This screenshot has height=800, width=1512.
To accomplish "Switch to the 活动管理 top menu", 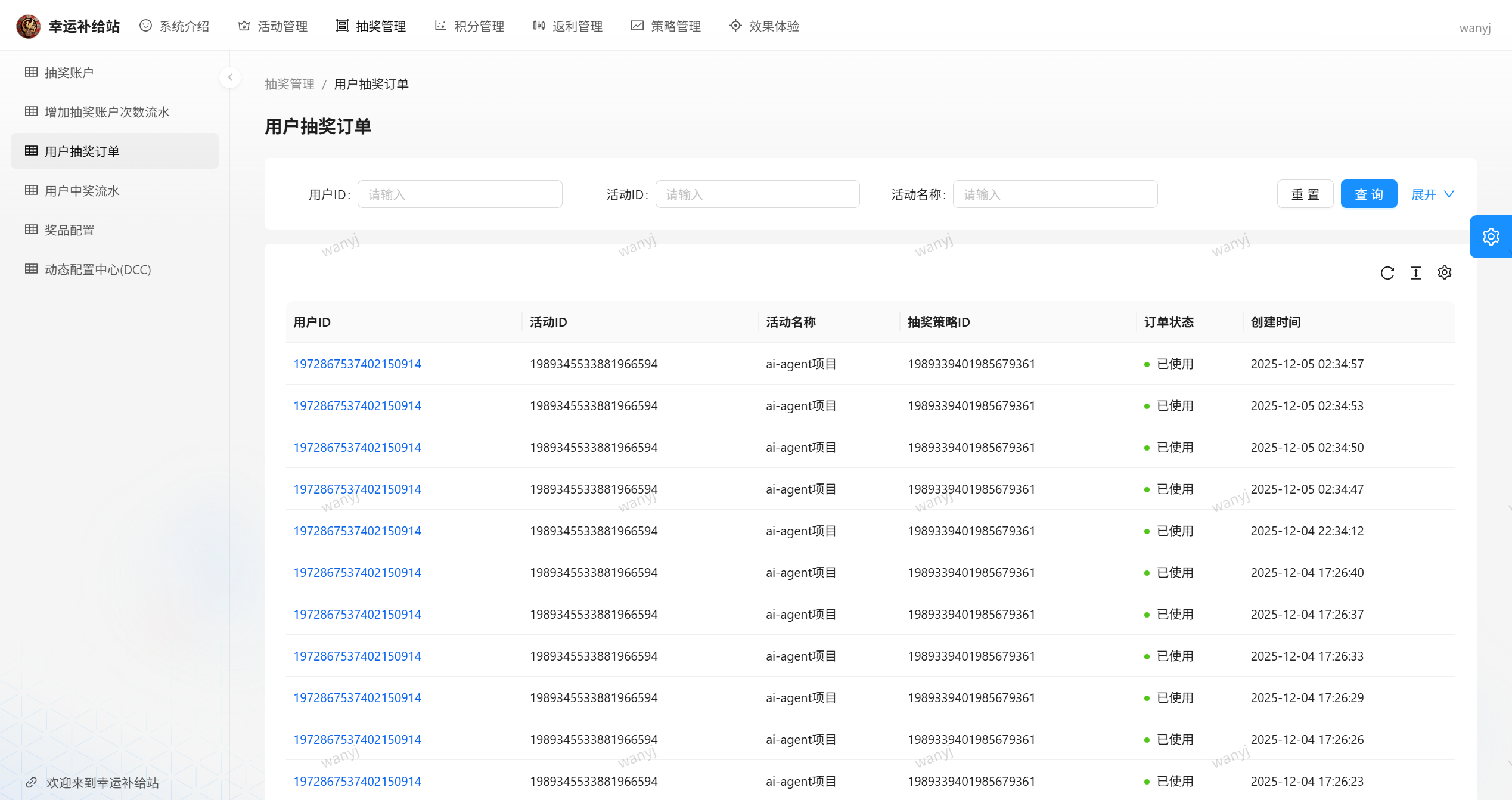I will [273, 26].
